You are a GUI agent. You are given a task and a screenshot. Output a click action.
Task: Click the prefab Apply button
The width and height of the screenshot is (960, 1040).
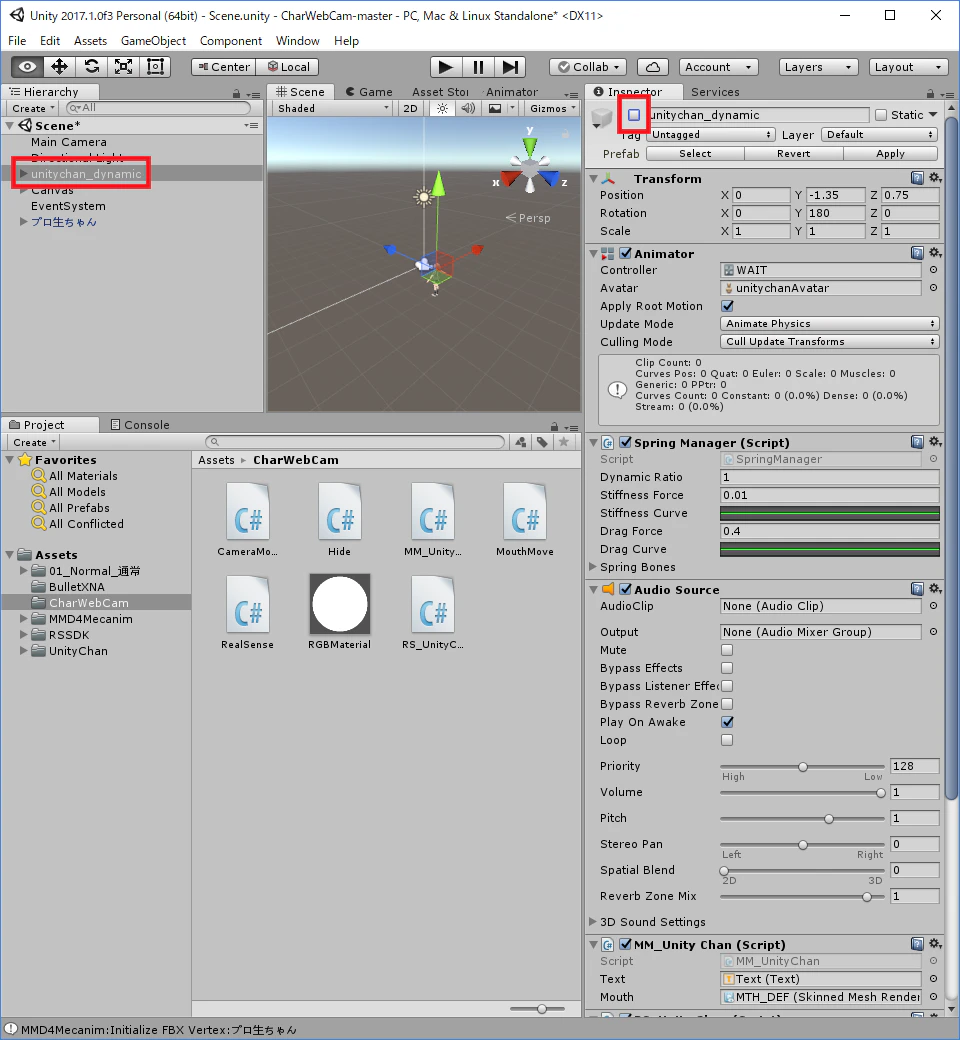coord(890,153)
